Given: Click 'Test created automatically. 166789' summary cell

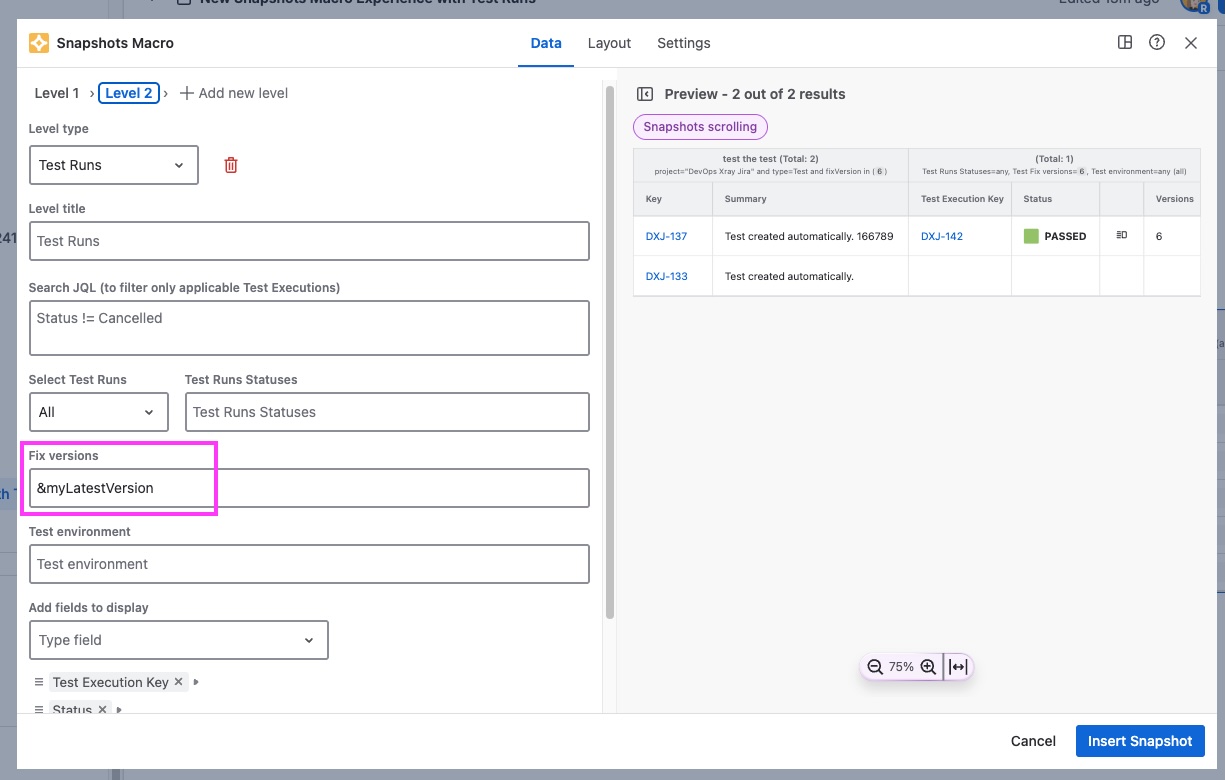Looking at the screenshot, I should coord(809,236).
